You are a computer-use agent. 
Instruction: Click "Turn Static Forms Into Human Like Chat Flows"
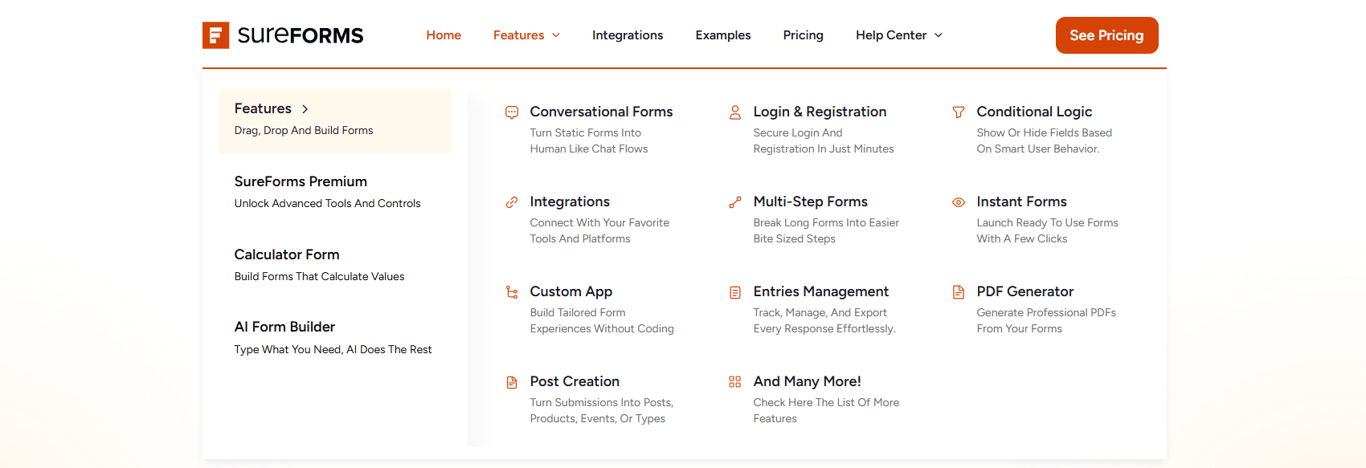point(589,141)
